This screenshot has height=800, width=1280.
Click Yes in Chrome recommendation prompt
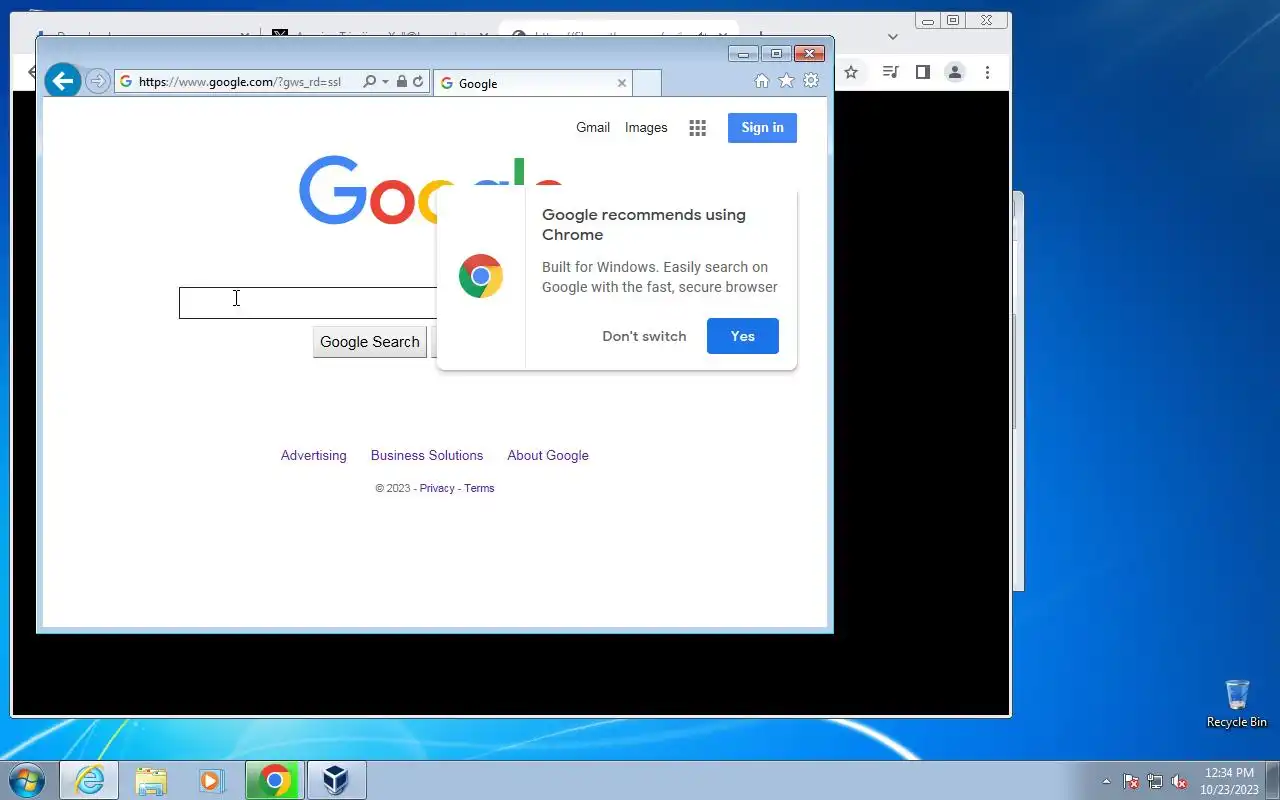tap(743, 336)
